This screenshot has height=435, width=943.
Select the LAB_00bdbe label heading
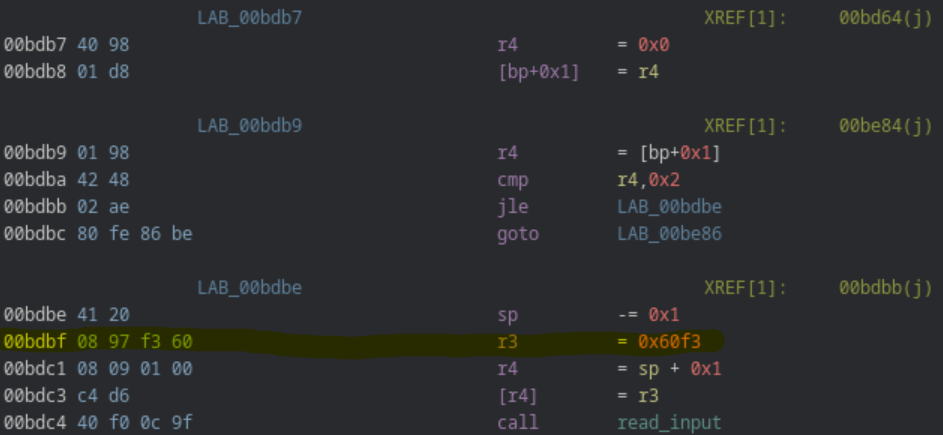point(250,289)
